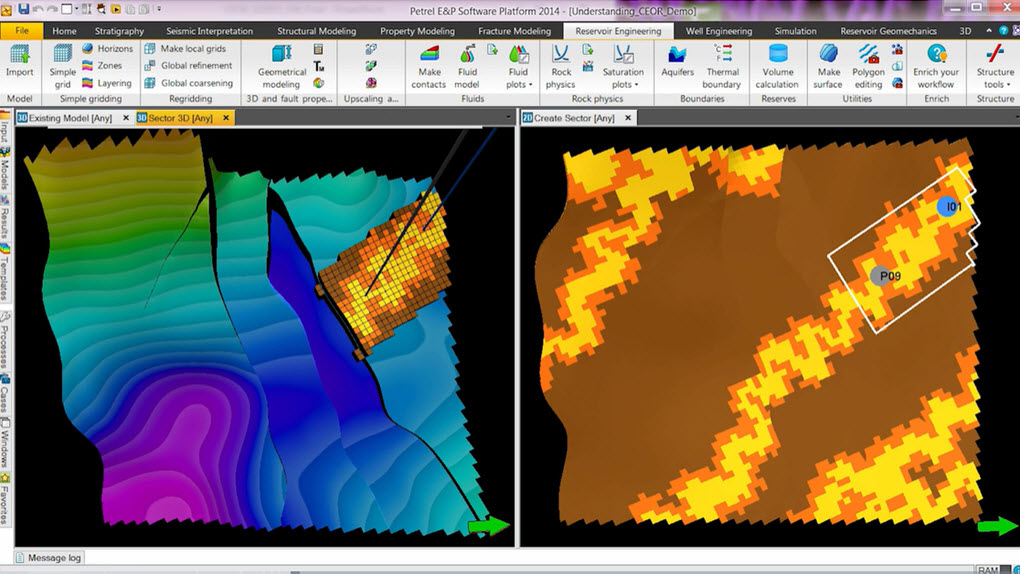Click Enrich your workflow
Image resolution: width=1020 pixels, height=574 pixels.
(x=936, y=66)
